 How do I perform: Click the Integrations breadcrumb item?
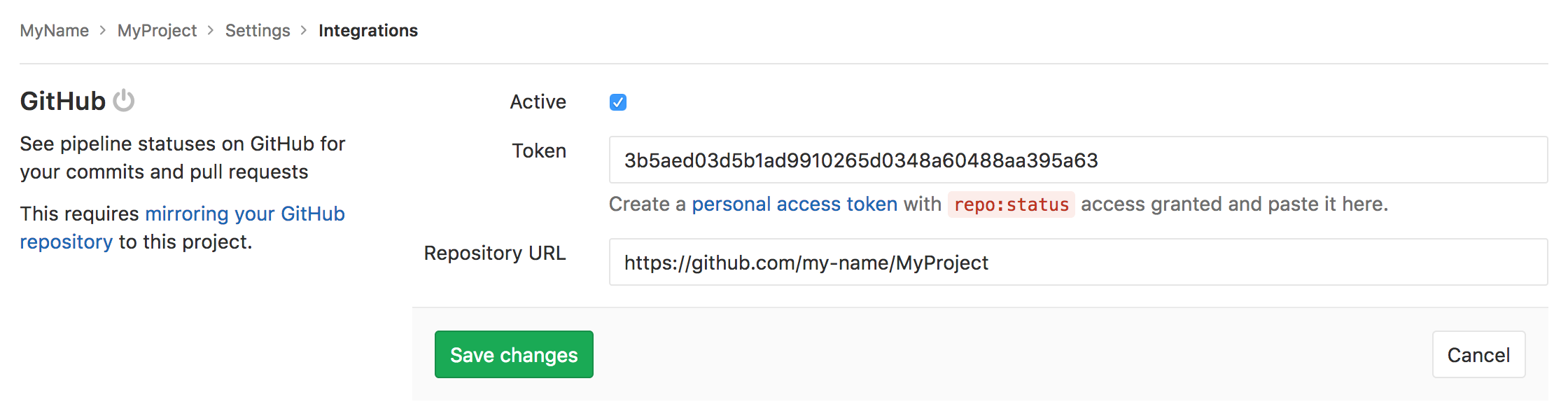(367, 30)
